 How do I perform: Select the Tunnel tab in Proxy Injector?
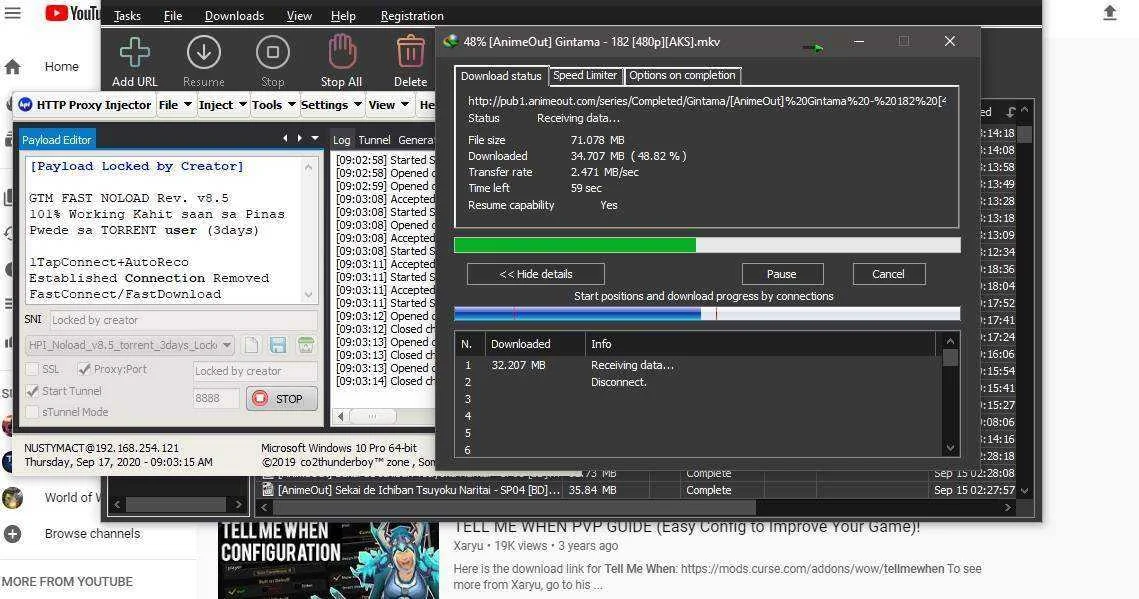coord(374,140)
